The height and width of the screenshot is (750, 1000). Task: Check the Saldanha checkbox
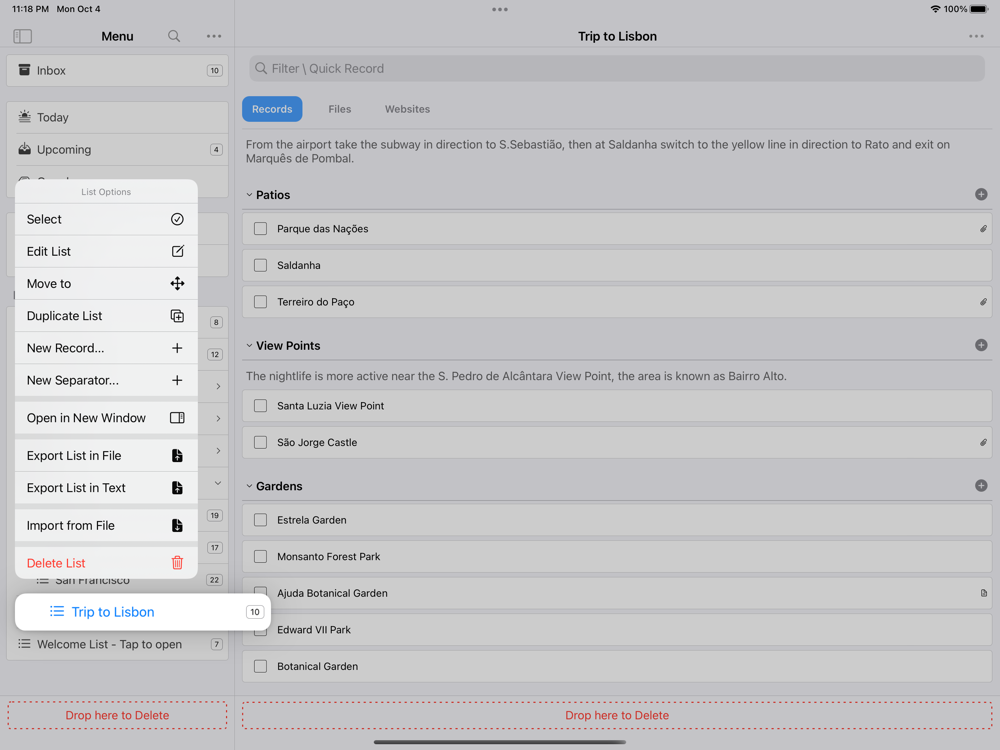(x=260, y=265)
